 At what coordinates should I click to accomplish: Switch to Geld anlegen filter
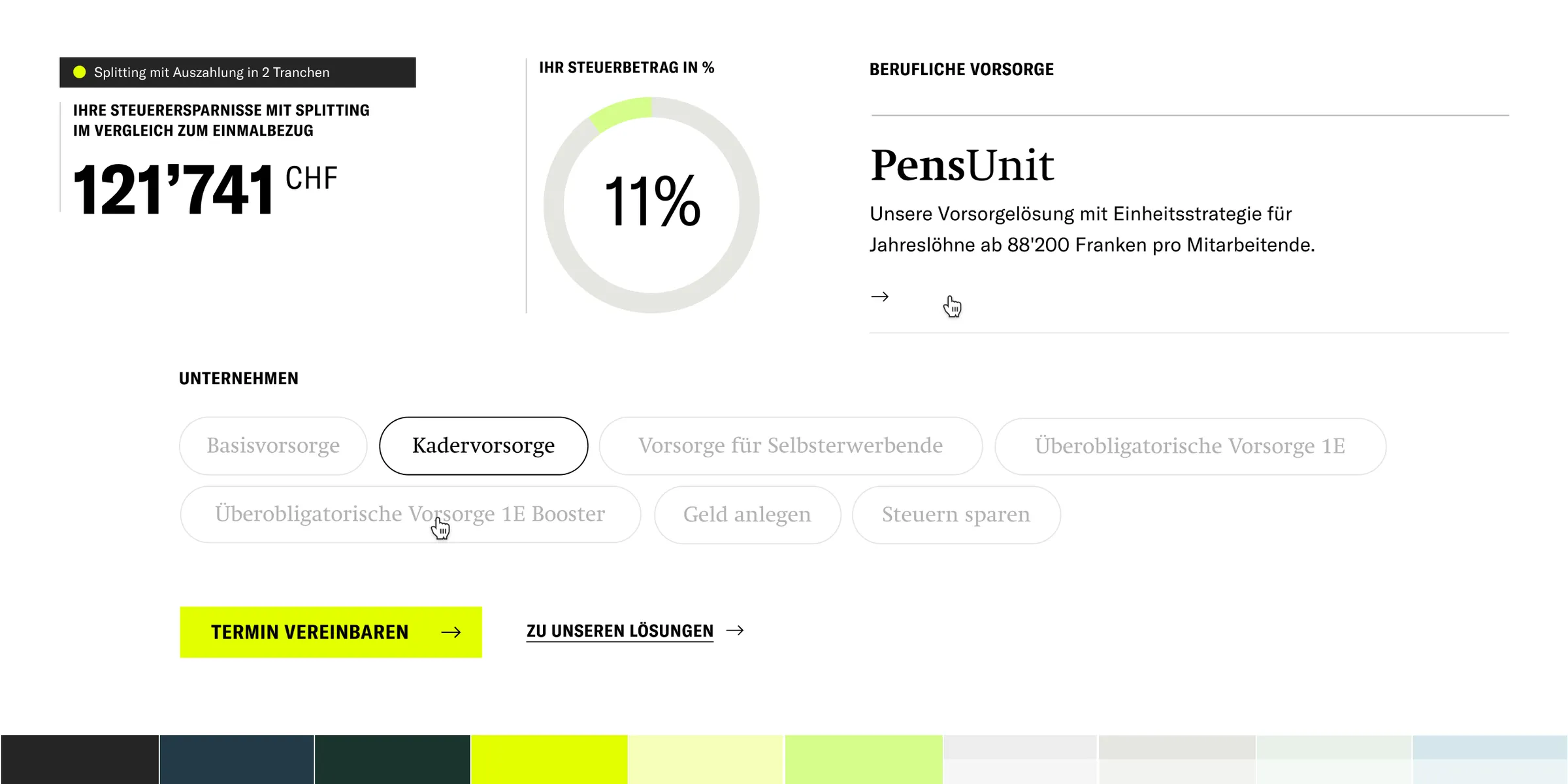tap(747, 515)
